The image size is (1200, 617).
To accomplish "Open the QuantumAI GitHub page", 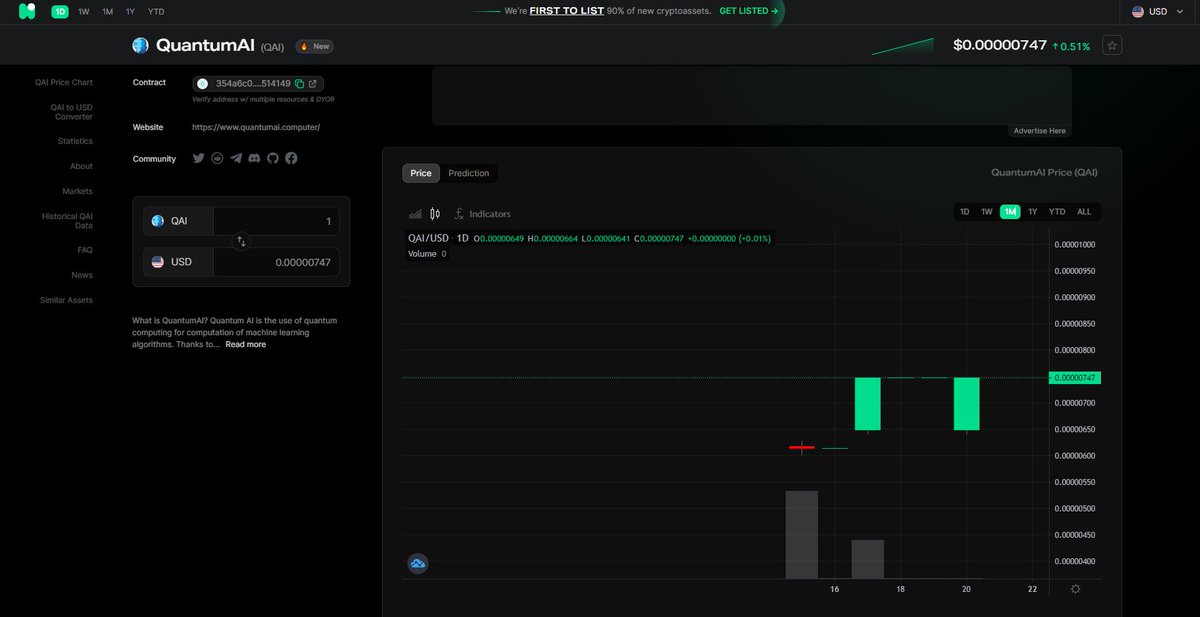I will [x=272, y=157].
